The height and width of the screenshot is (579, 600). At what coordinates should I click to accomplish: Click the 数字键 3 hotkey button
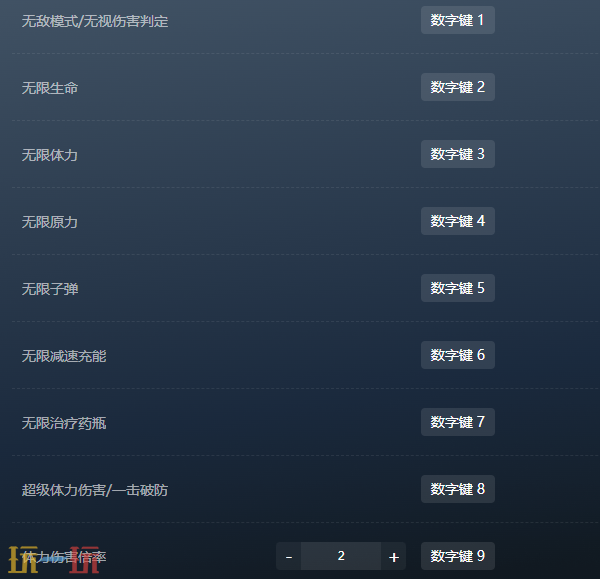458,154
